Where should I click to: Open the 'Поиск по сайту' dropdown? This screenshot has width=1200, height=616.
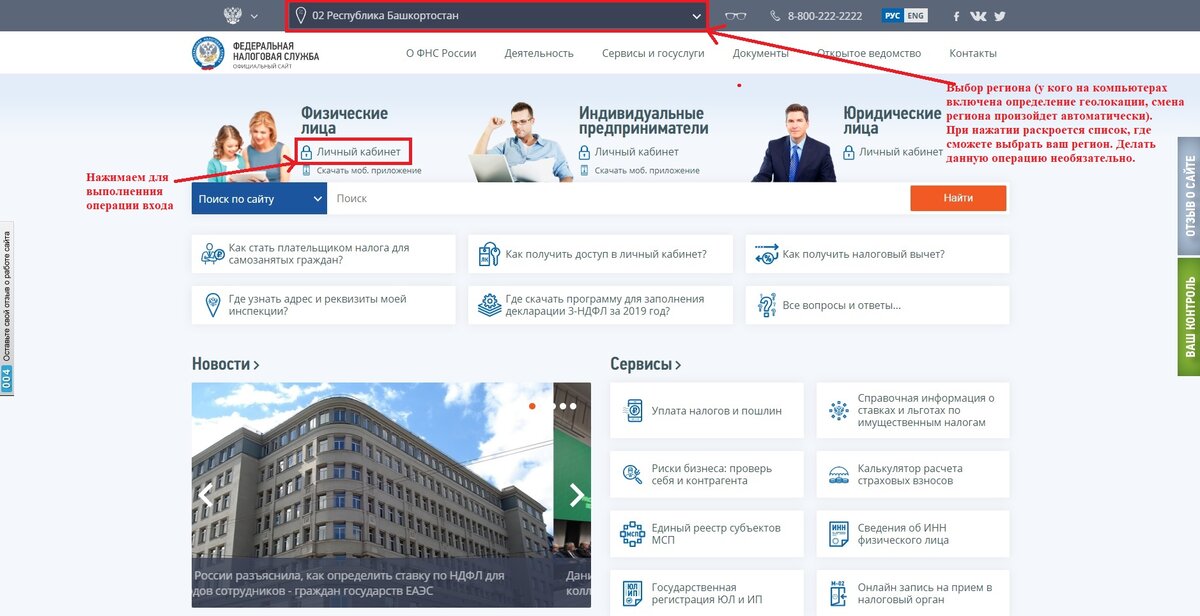coord(259,198)
